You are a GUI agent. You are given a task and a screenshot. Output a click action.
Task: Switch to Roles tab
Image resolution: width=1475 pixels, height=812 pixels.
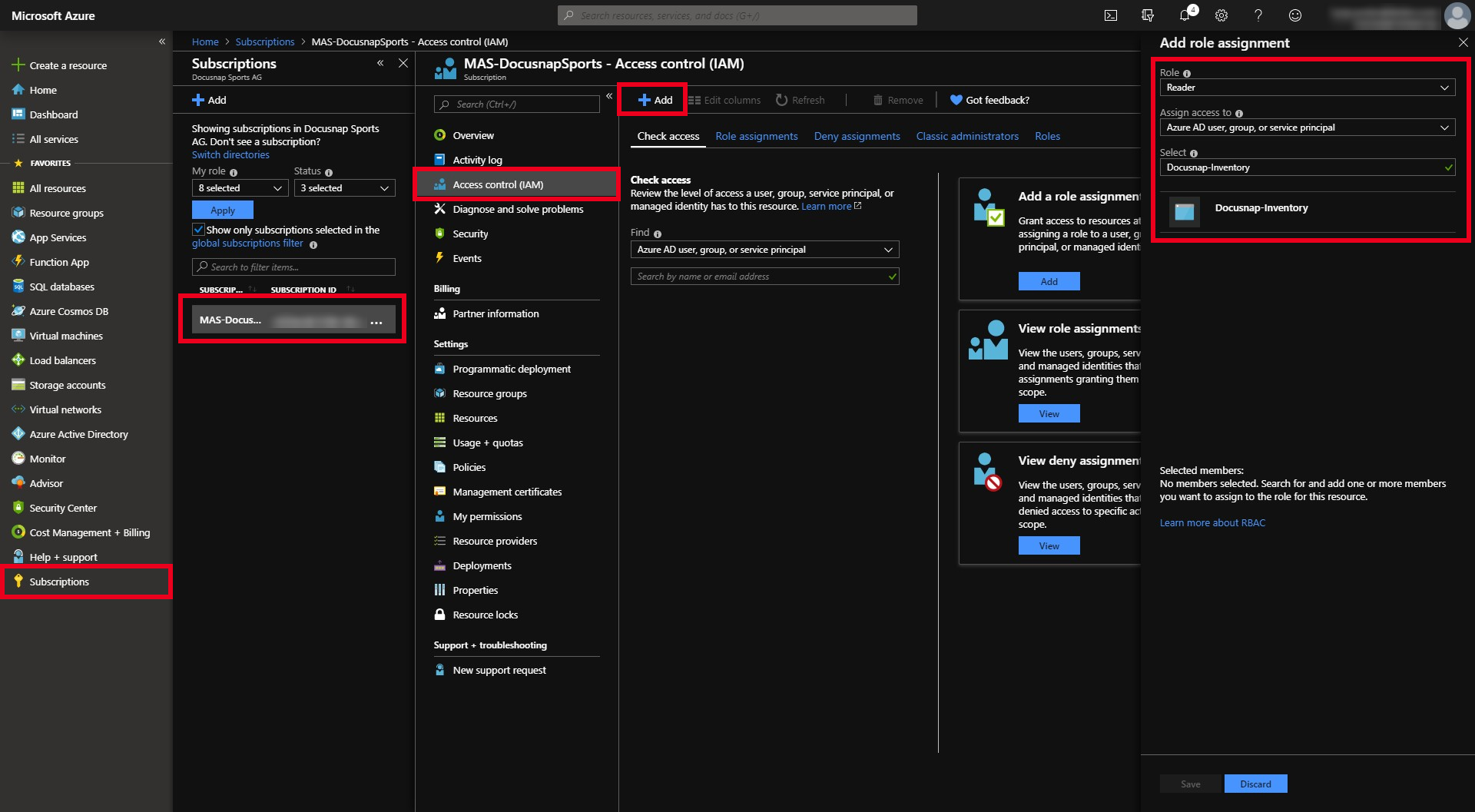point(1047,136)
